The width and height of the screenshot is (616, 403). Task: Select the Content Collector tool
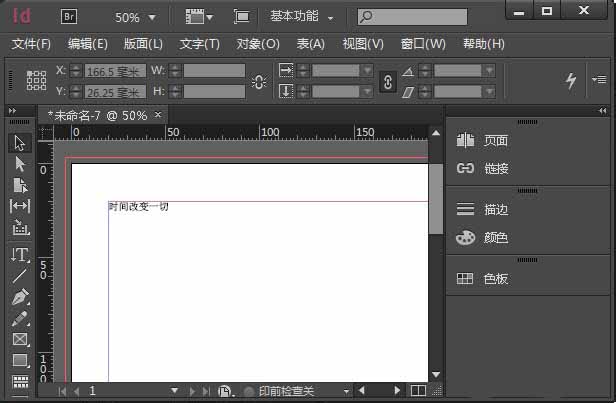[x=20, y=227]
